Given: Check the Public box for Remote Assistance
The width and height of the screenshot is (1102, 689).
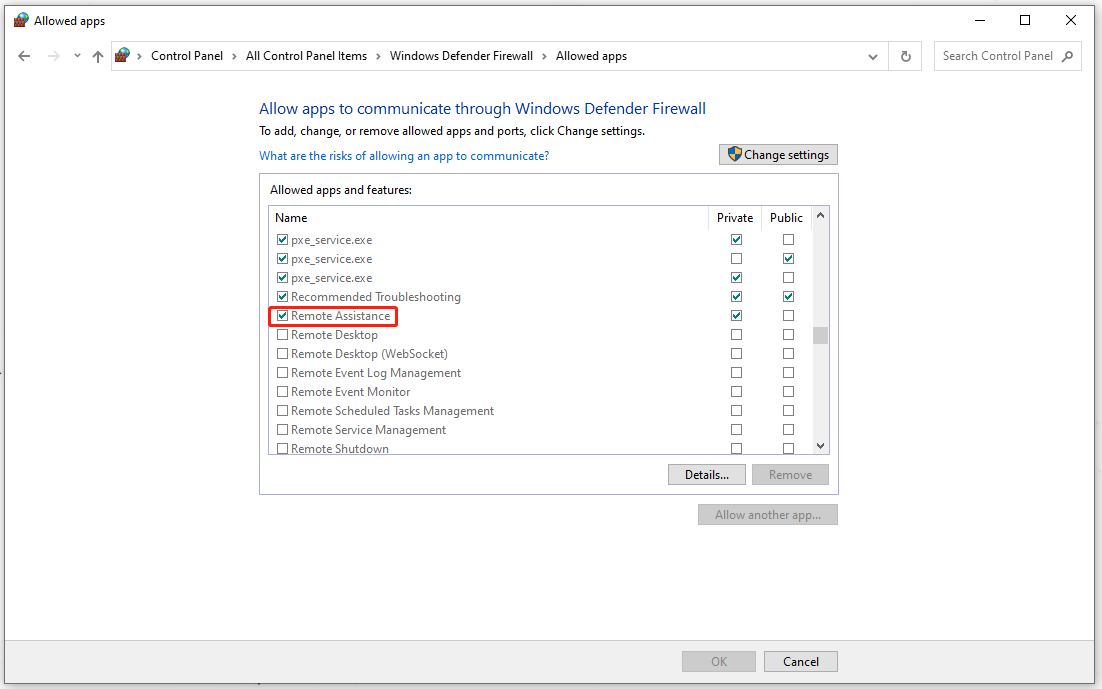Looking at the screenshot, I should coord(788,315).
